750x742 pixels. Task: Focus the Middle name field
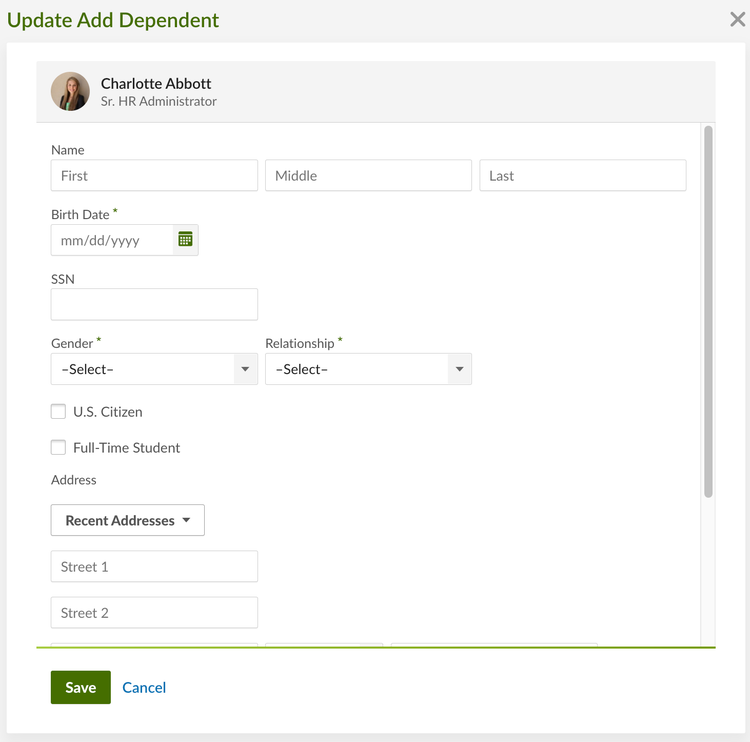(368, 176)
